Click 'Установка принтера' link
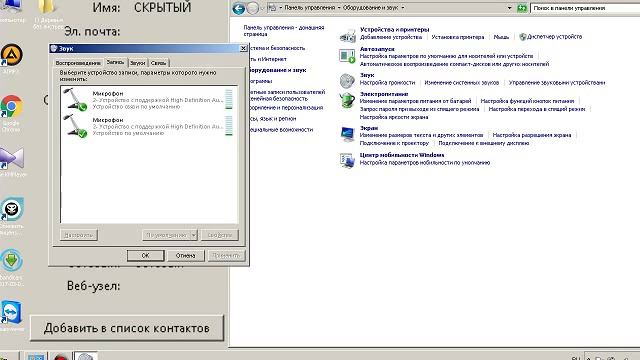This screenshot has height=360, width=640. click(458, 37)
